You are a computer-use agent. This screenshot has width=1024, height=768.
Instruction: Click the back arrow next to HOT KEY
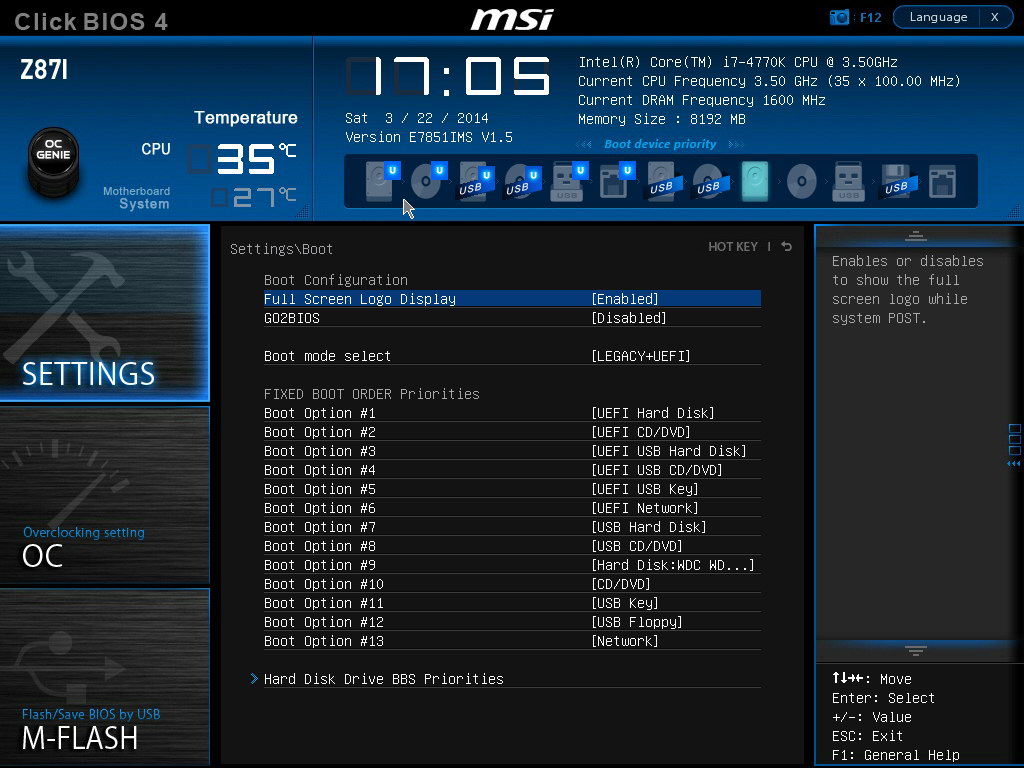pyautogui.click(x=786, y=246)
